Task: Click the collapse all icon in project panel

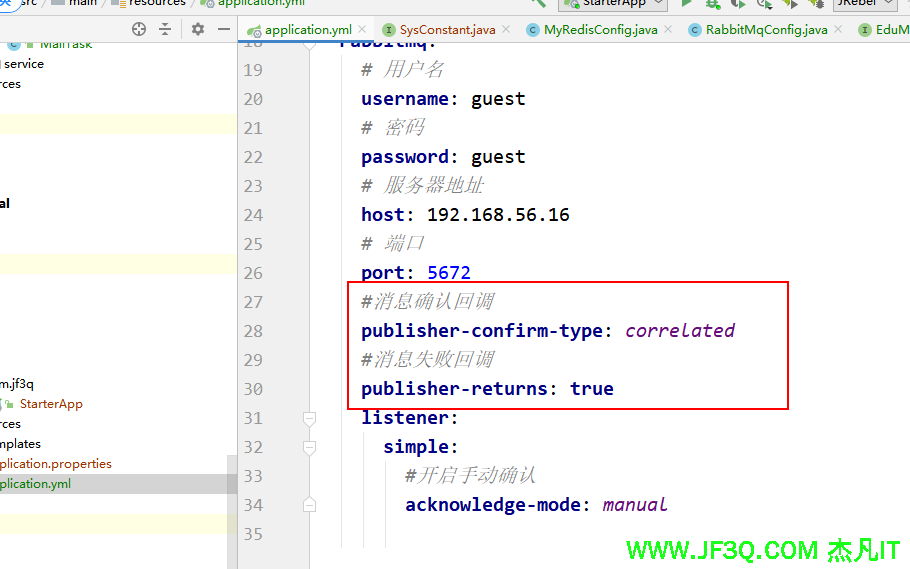Action: click(165, 29)
